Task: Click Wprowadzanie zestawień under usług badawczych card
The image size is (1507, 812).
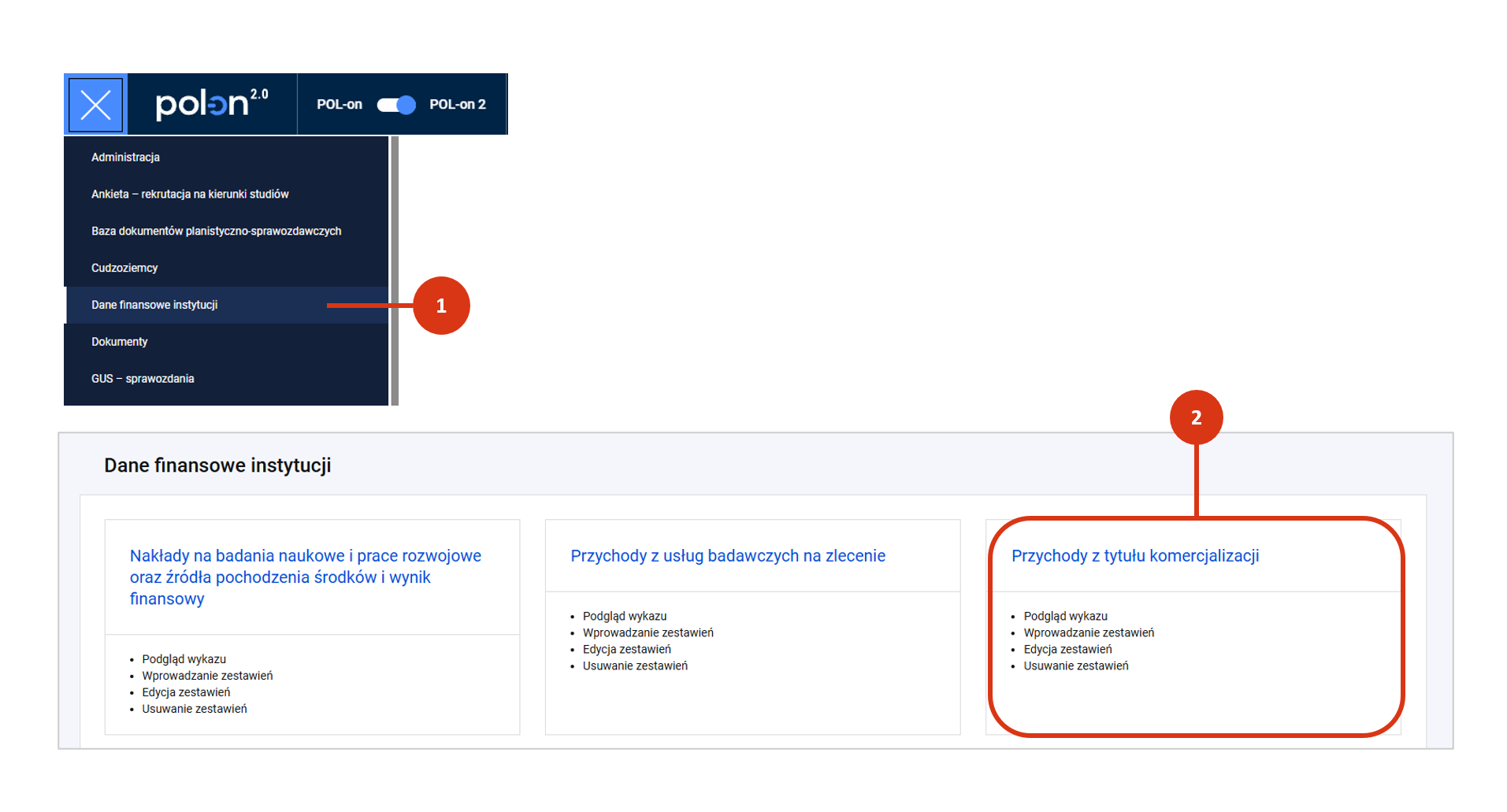Action: tap(648, 633)
